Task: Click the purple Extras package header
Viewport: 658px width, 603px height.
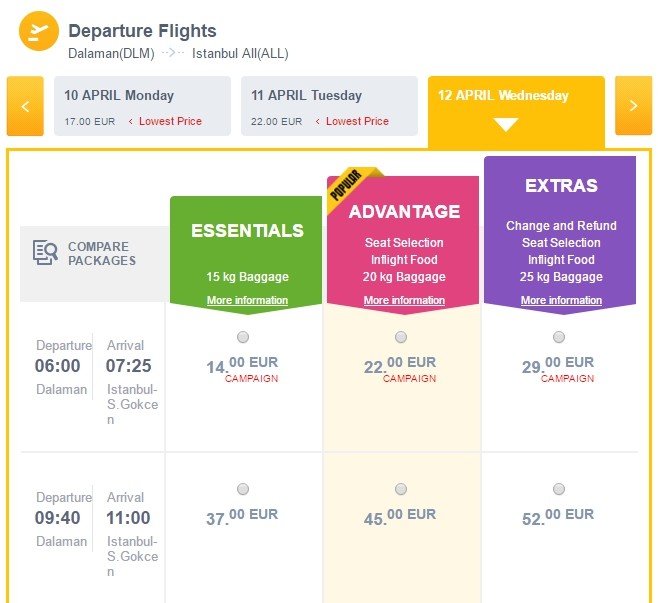Action: coord(561,186)
